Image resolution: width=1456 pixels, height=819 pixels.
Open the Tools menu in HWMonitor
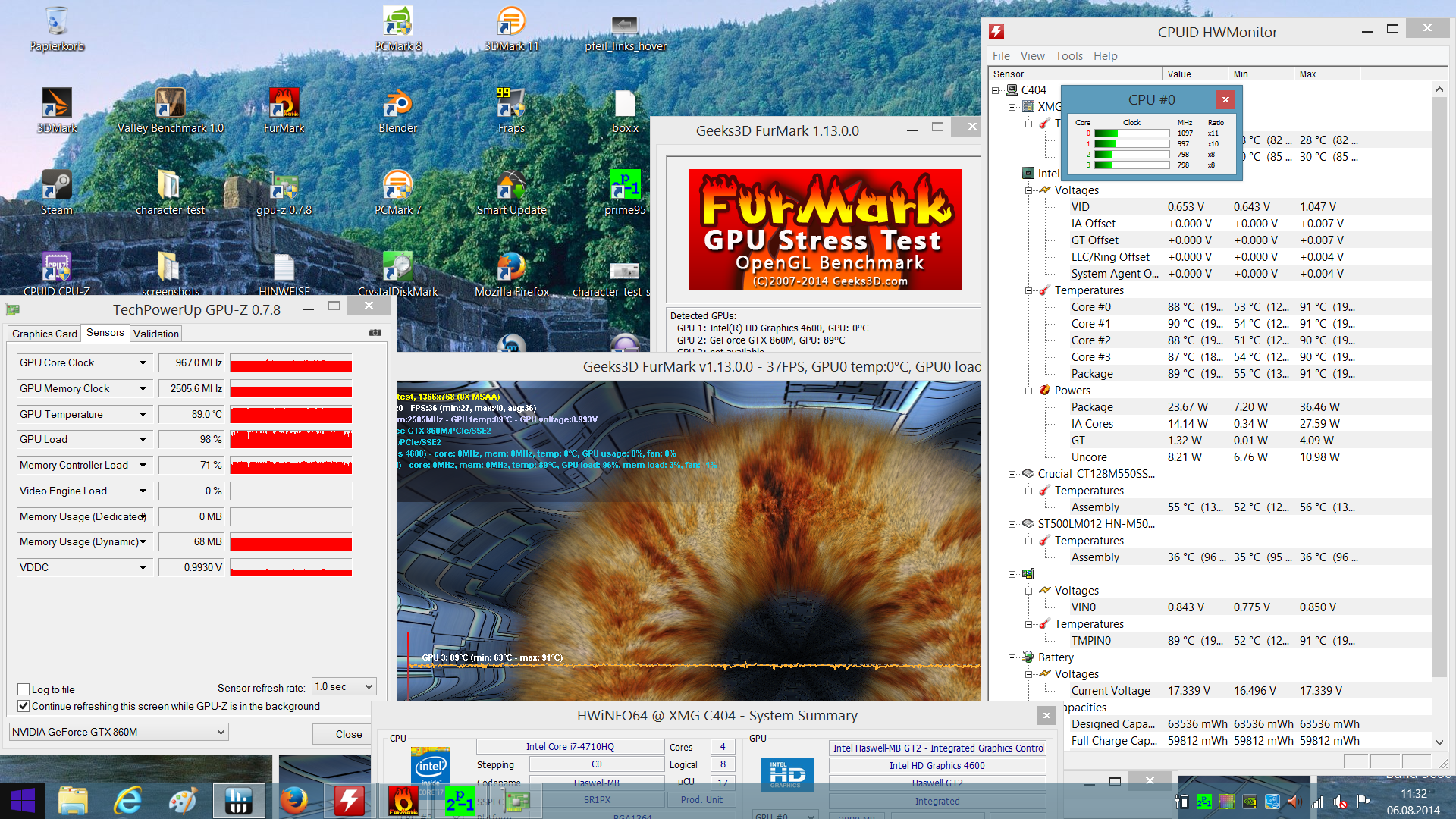1068,56
